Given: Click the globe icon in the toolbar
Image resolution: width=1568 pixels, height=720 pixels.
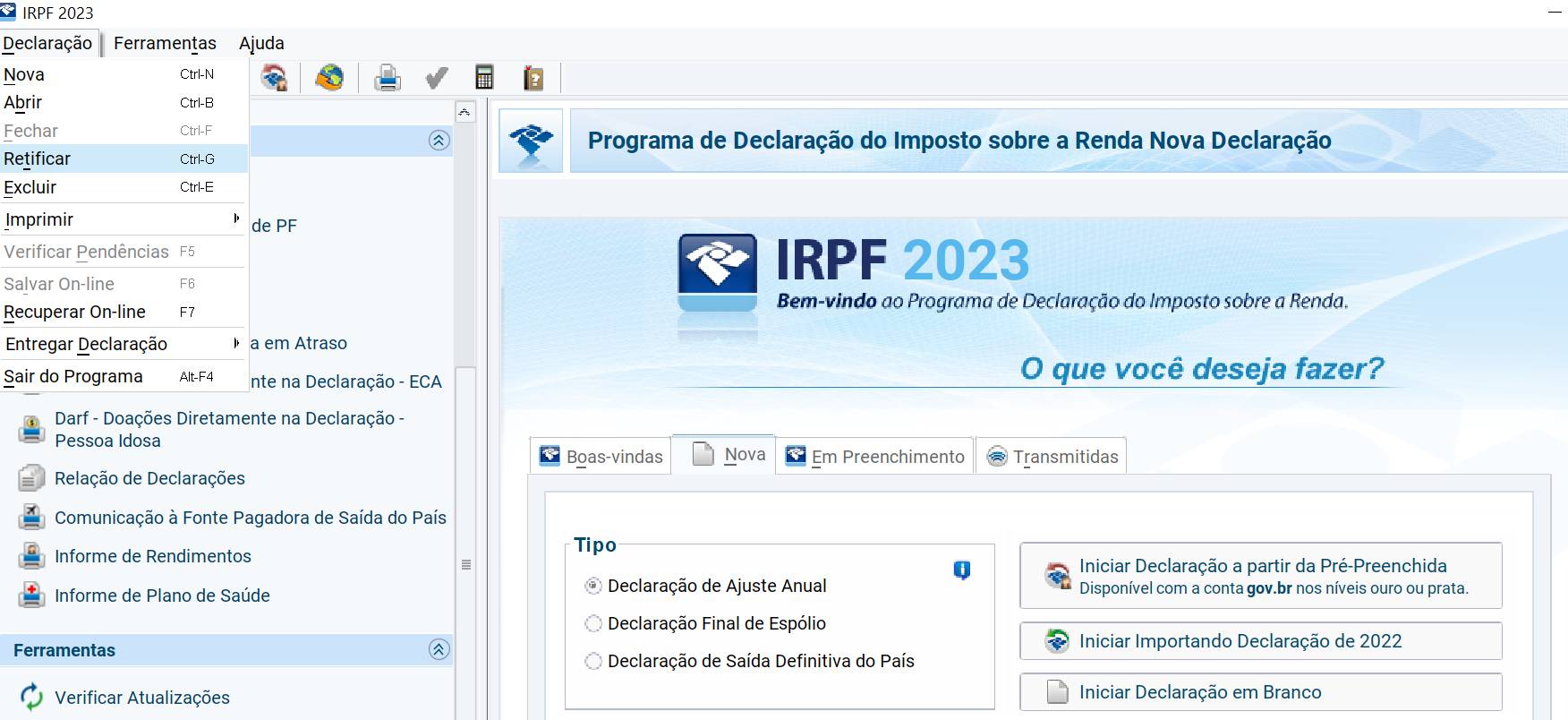Looking at the screenshot, I should (329, 78).
